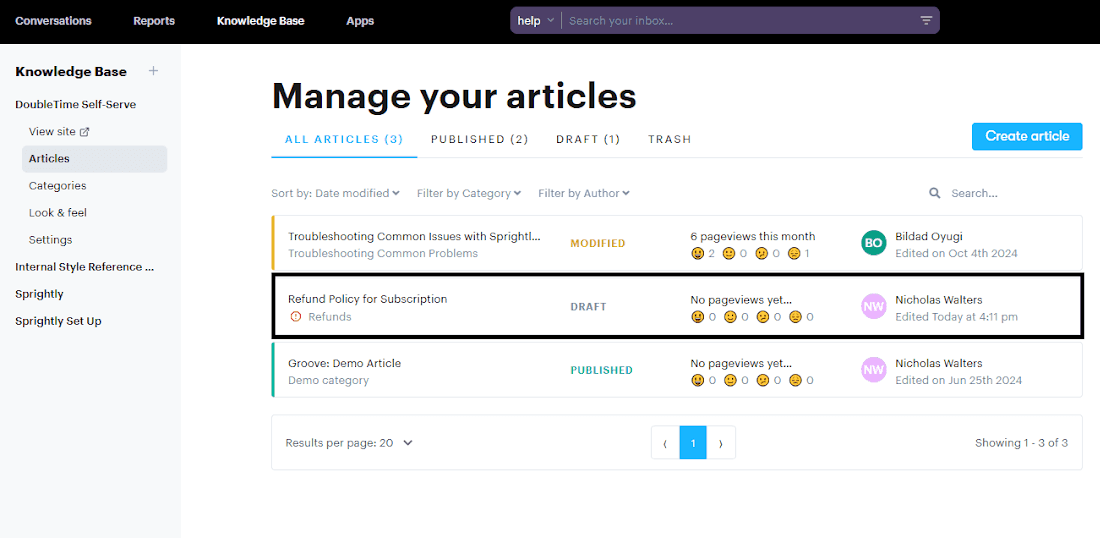This screenshot has width=1100, height=538.
Task: Open View site link in sidebar
Action: [59, 132]
